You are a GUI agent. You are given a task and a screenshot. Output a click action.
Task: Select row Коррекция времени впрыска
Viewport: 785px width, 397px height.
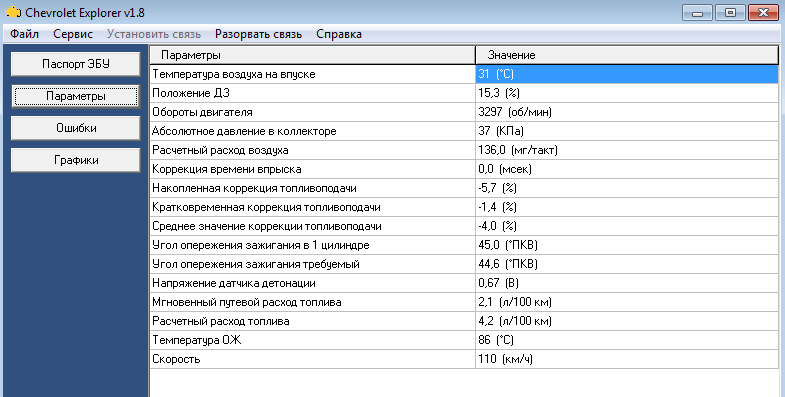click(464, 169)
